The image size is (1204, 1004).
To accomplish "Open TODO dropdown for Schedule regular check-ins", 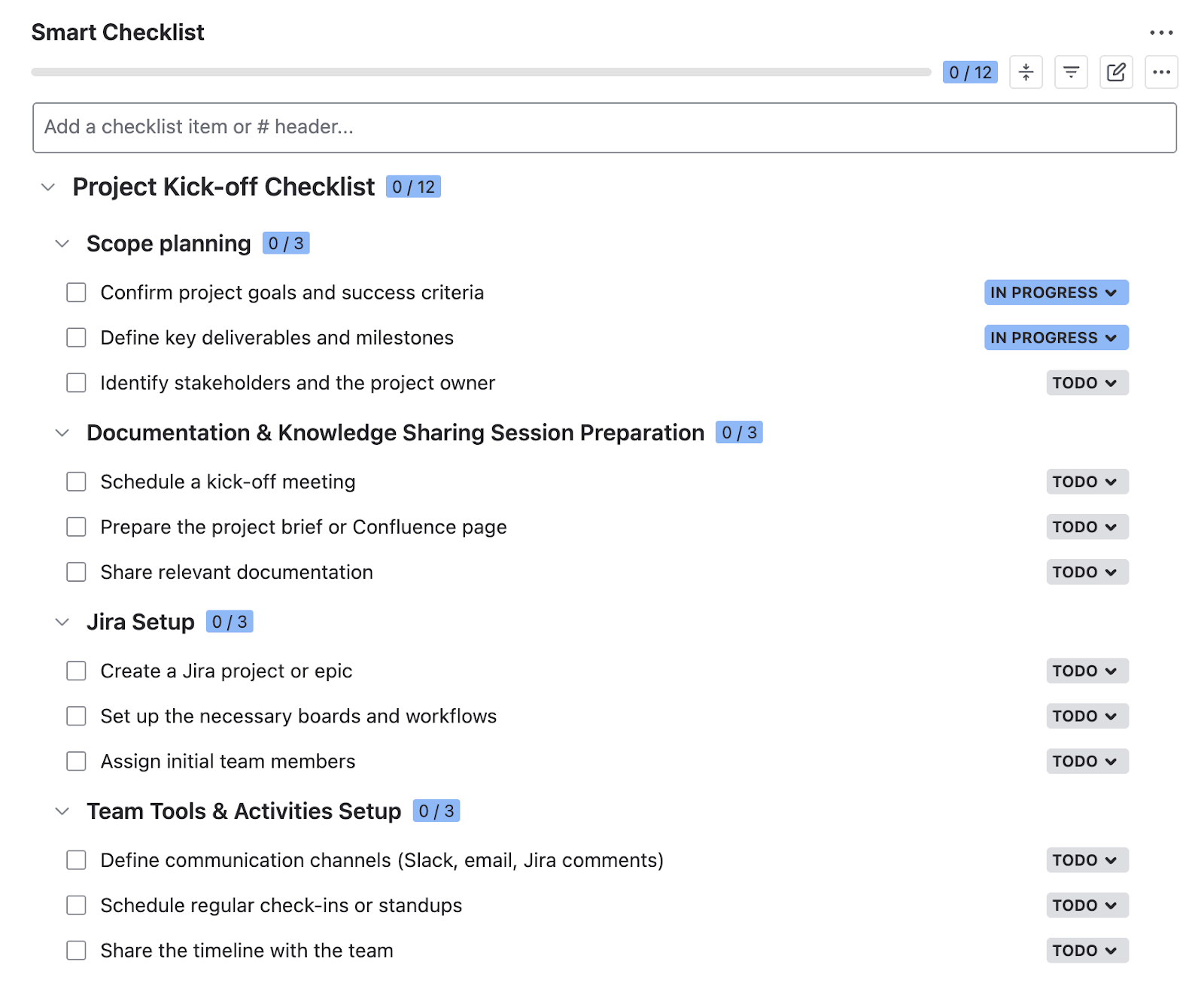I will (x=1087, y=905).
